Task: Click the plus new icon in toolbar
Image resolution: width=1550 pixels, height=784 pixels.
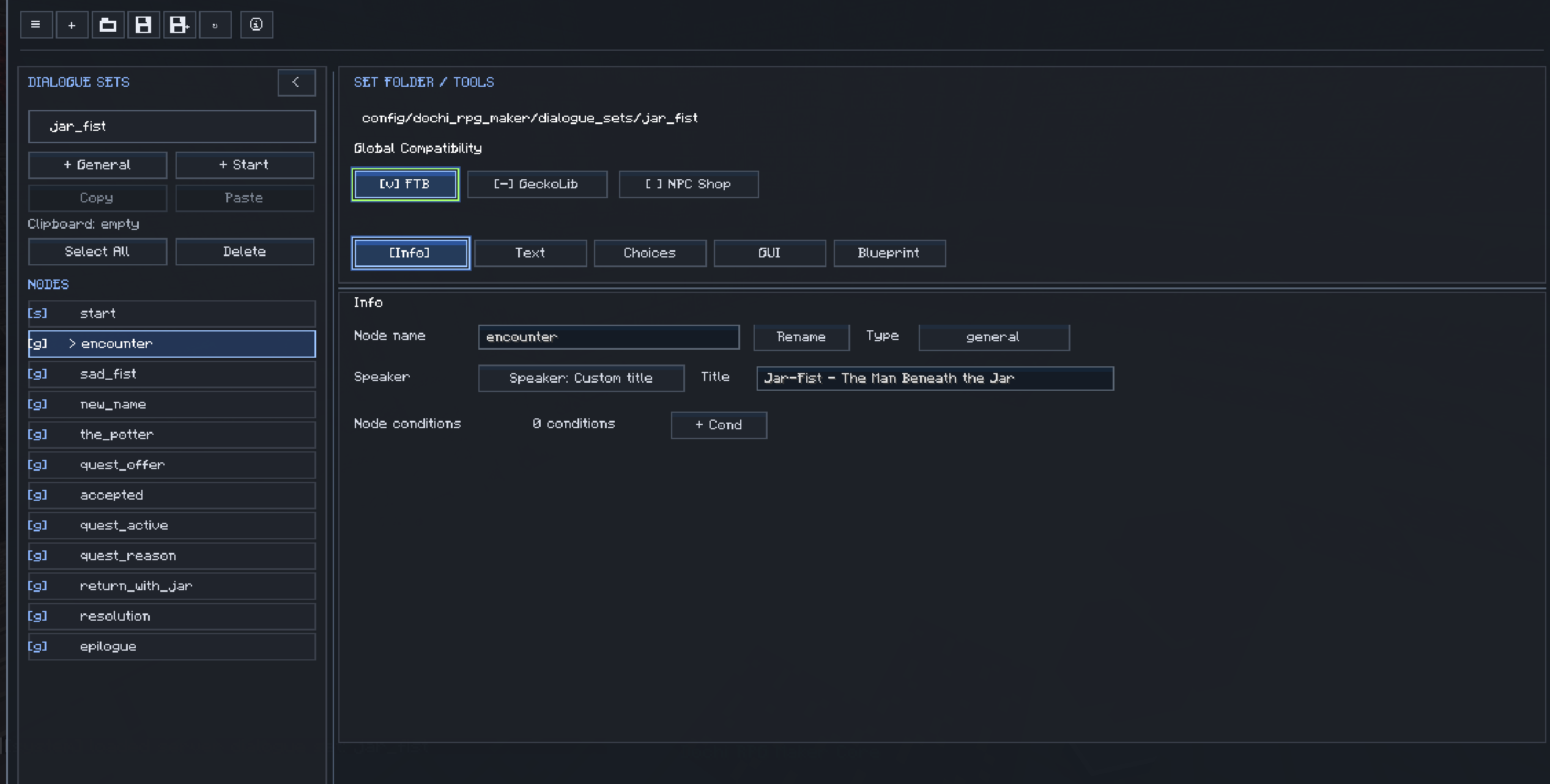Action: tap(72, 25)
